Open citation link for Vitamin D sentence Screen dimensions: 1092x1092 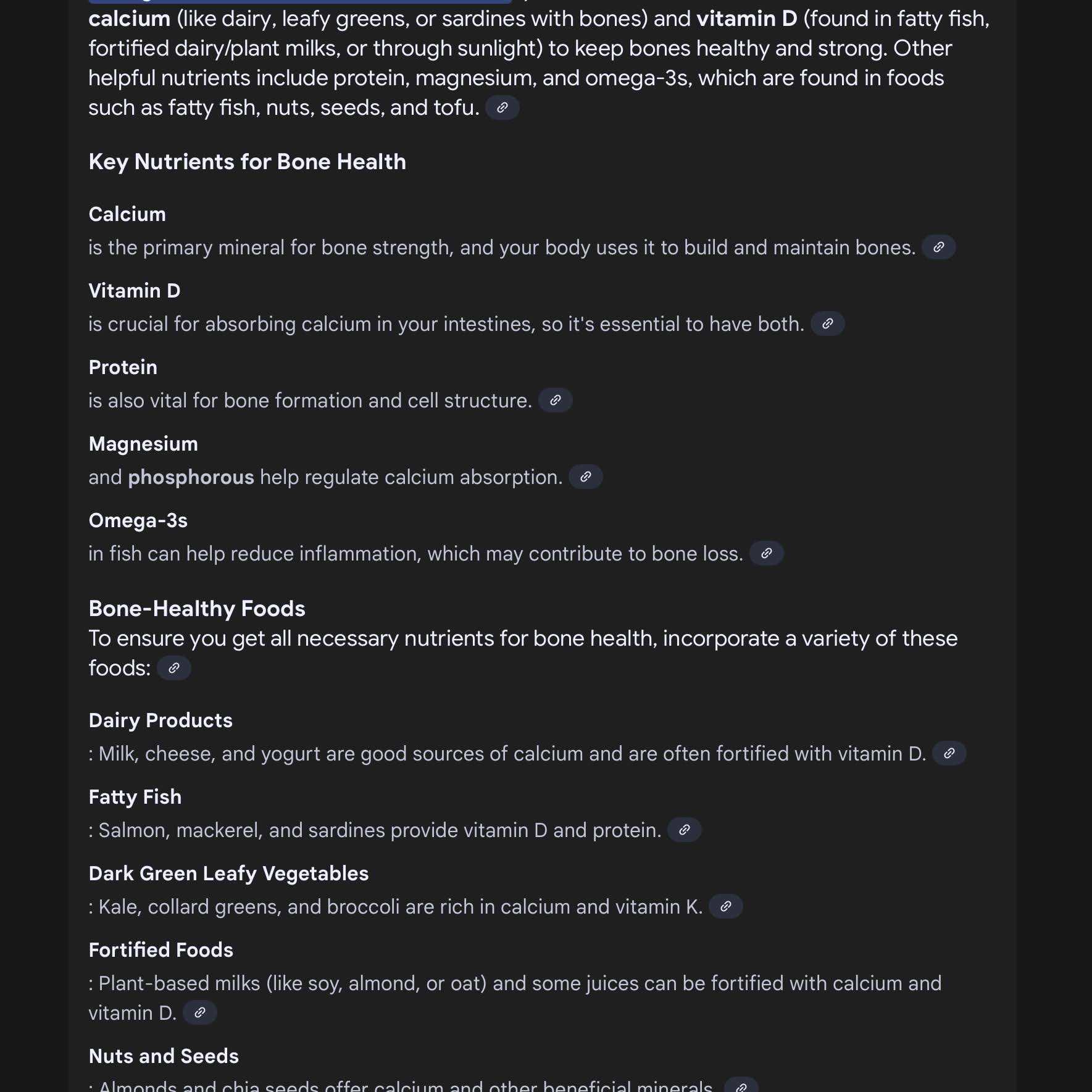pos(827,323)
